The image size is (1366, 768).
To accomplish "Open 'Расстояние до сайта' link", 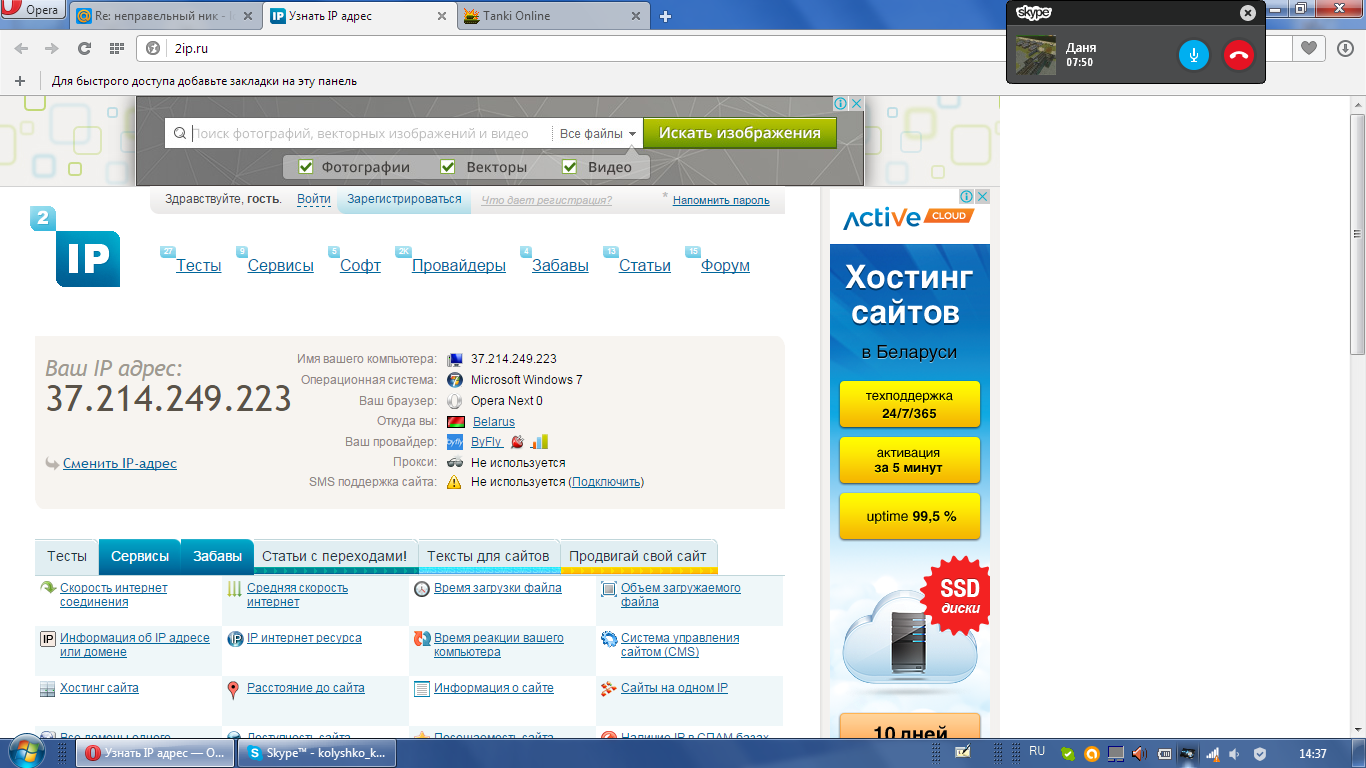I will pyautogui.click(x=306, y=688).
